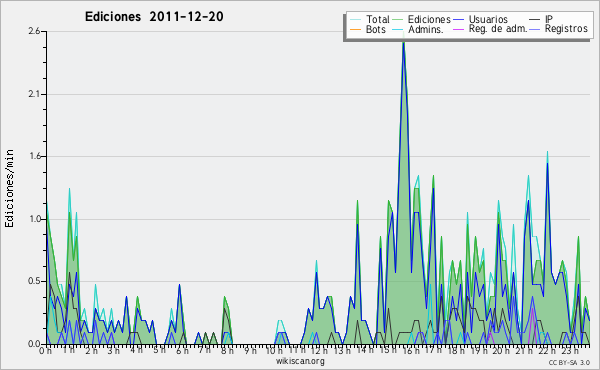
Task: Click the dark blue swatch beside Usuarios
Action: 458,20
